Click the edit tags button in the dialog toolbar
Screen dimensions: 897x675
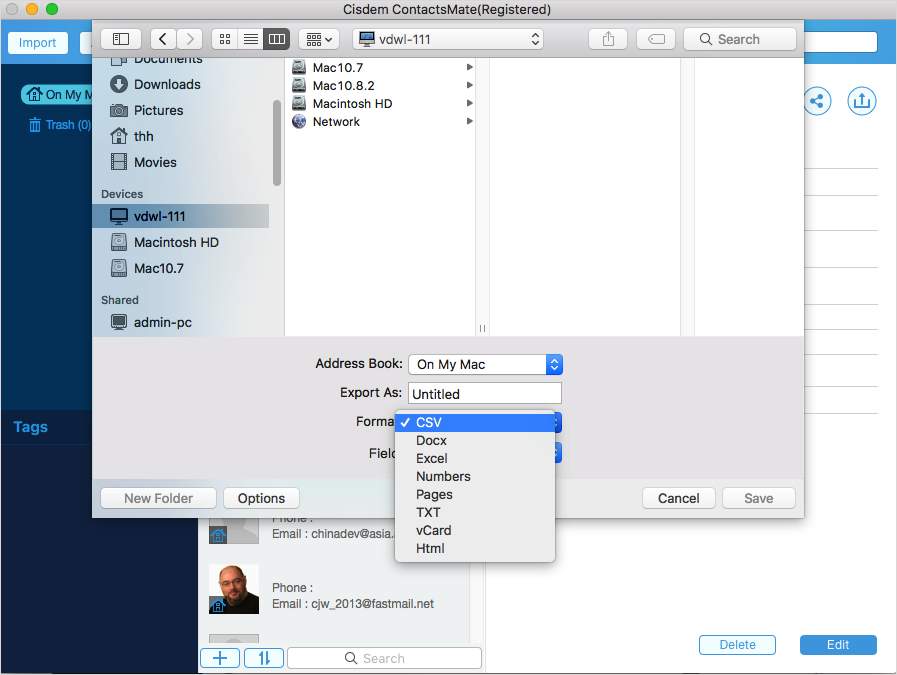(x=656, y=39)
